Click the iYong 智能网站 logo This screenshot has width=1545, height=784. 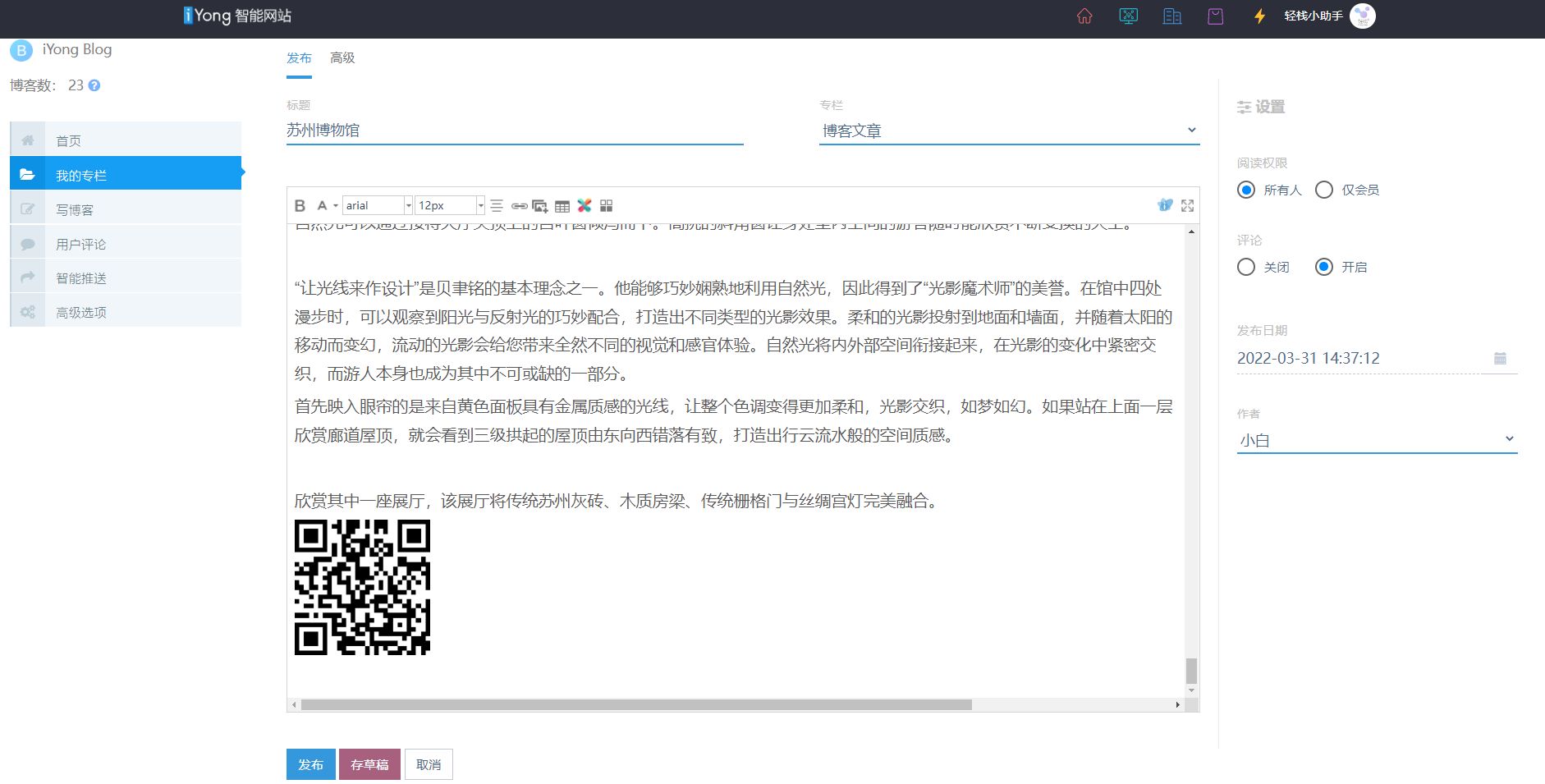(237, 16)
